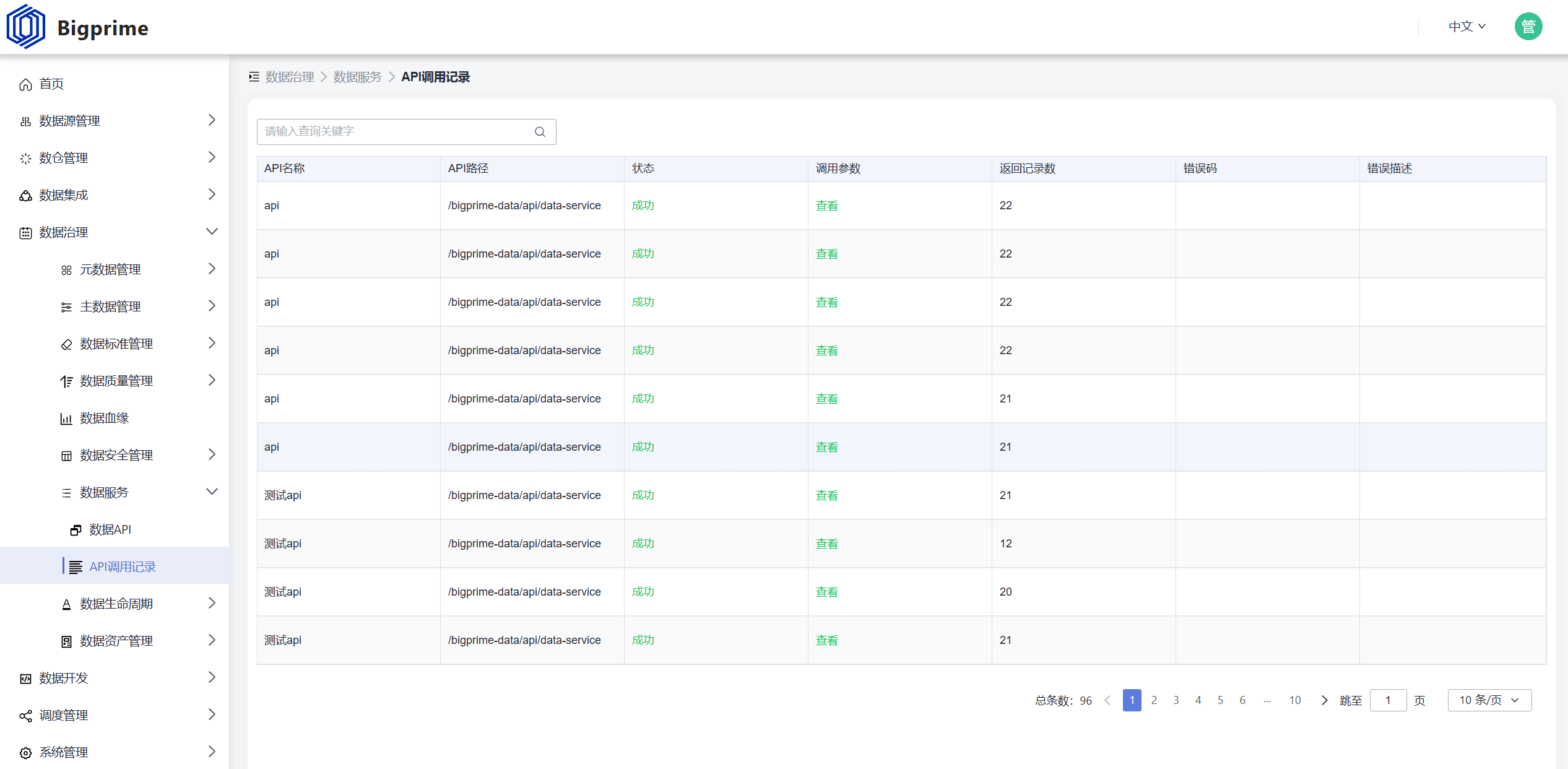Click the 首页 home icon
Viewport: 1568px width, 769px height.
25,84
